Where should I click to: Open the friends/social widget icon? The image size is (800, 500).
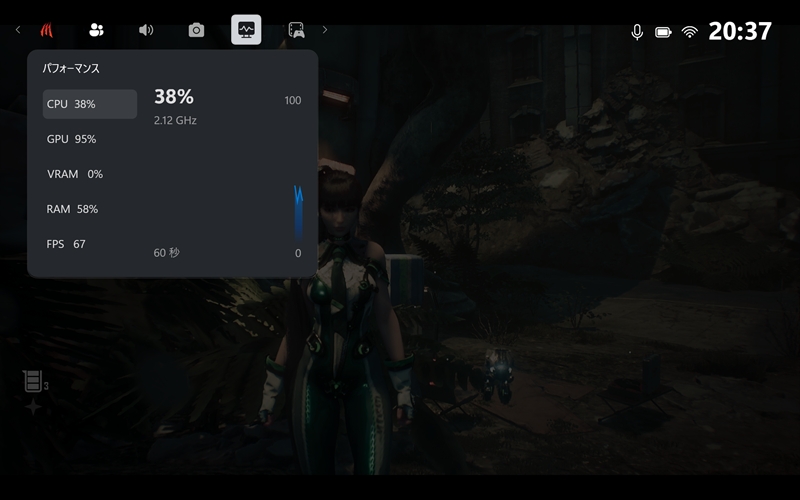[96, 30]
